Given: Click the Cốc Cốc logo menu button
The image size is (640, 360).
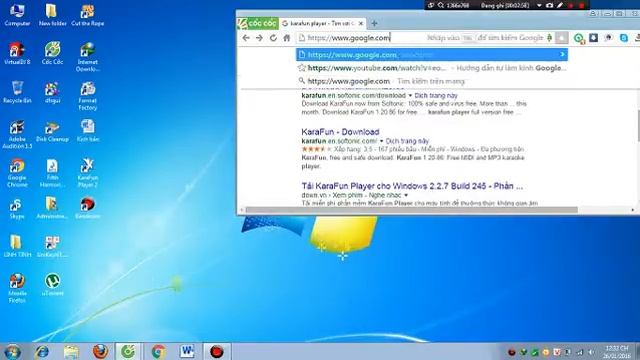Looking at the screenshot, I should 258,24.
